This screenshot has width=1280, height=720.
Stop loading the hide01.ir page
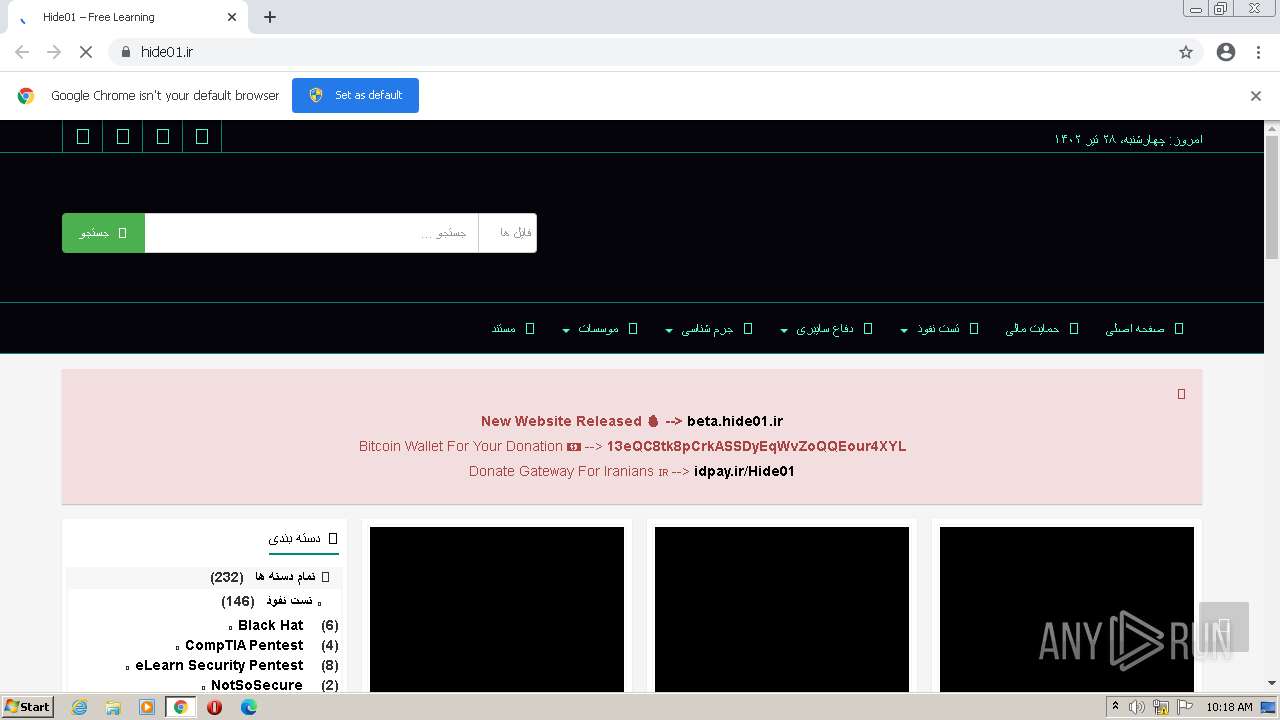tap(86, 52)
